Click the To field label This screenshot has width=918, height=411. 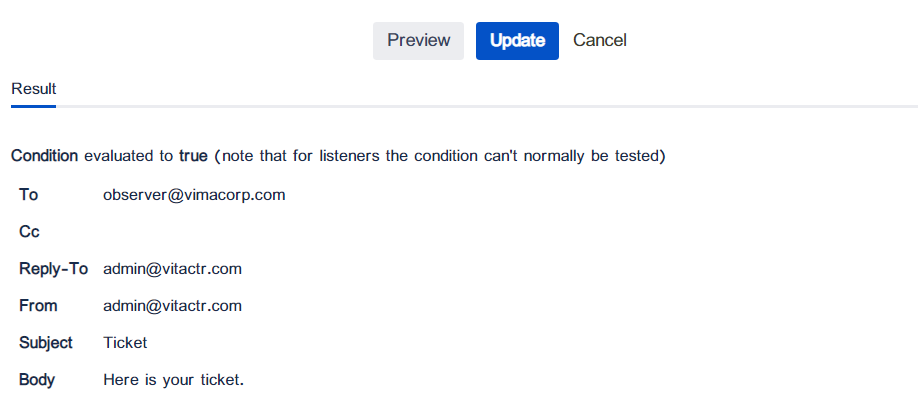[x=29, y=194]
